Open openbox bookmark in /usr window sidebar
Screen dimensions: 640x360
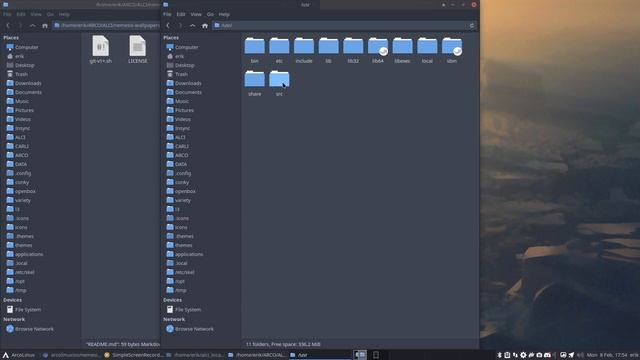(181, 191)
